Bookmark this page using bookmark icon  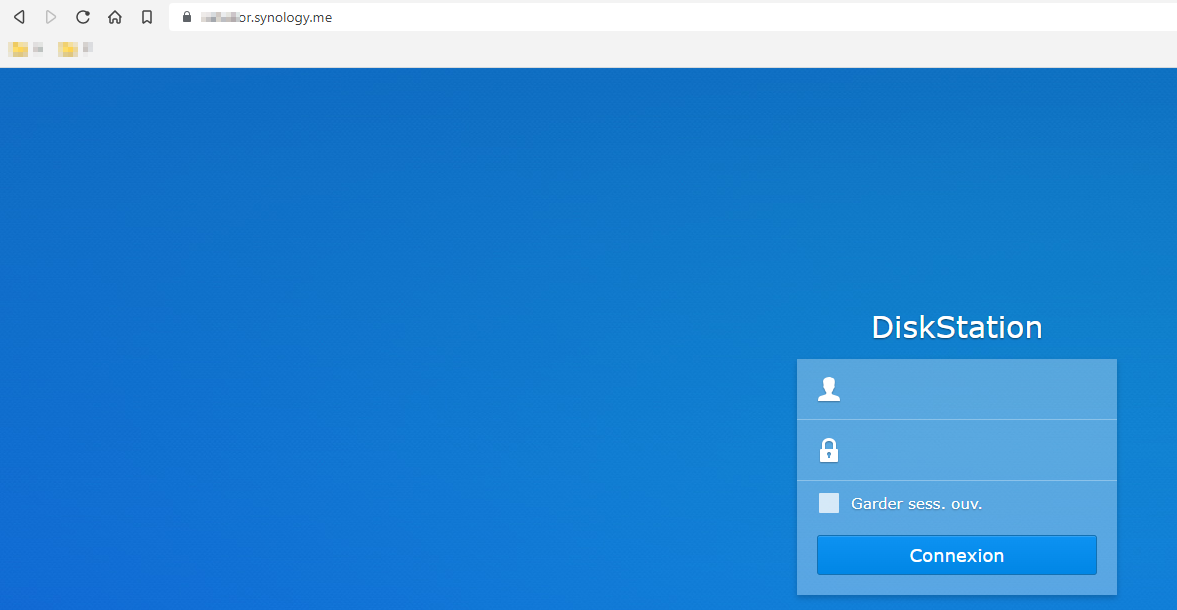pos(147,17)
